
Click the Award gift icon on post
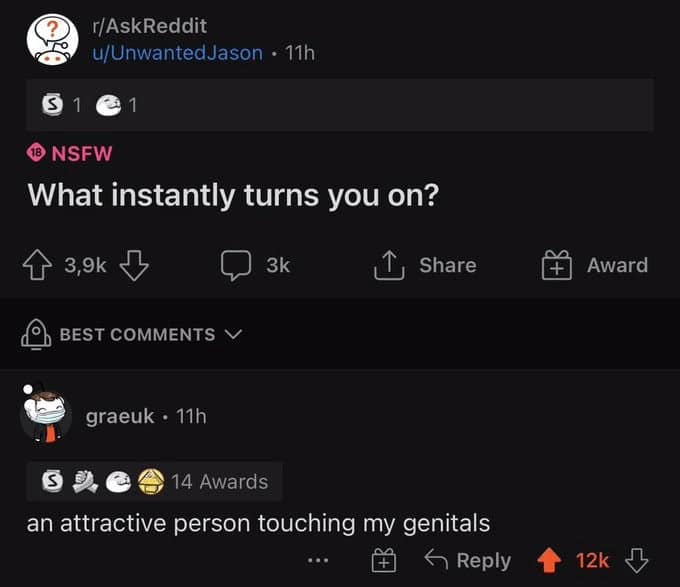point(556,265)
